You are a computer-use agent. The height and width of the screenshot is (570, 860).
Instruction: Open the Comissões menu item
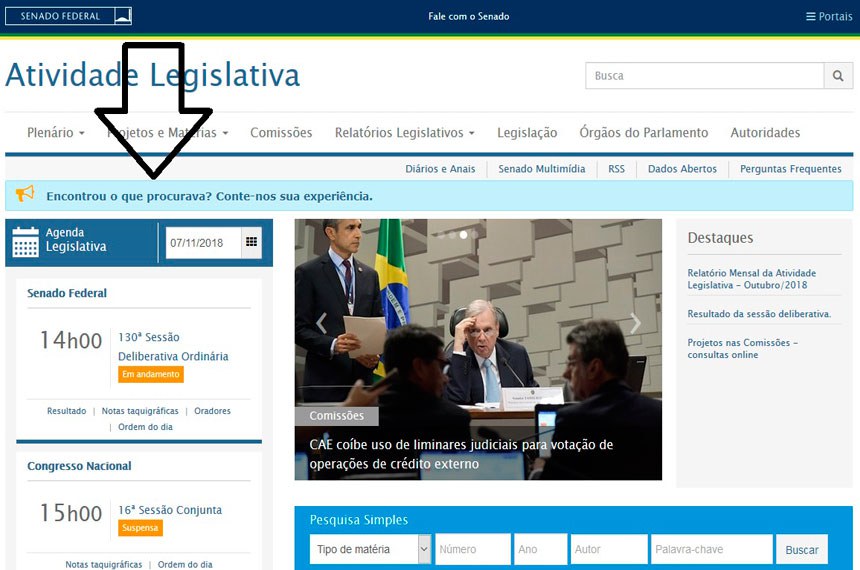pos(281,133)
